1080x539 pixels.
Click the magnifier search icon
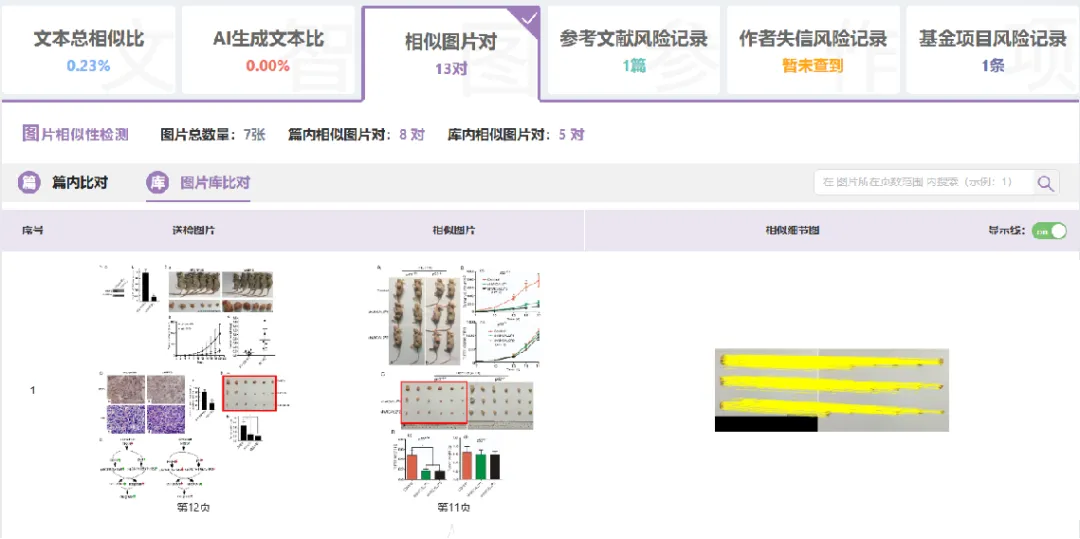pos(1045,183)
